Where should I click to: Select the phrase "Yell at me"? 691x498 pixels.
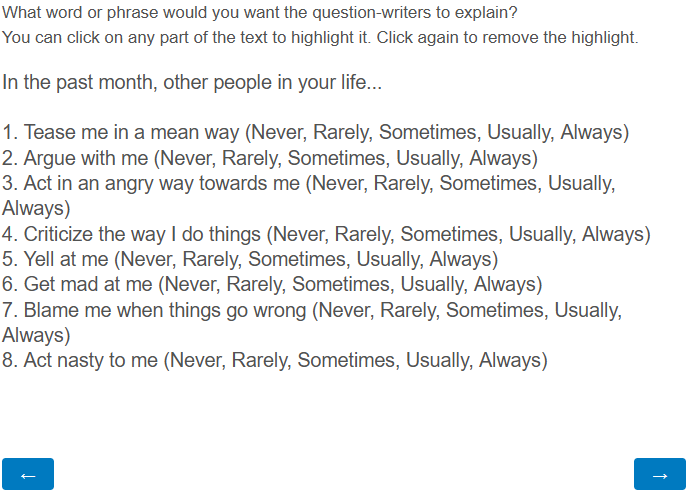[x=66, y=259]
